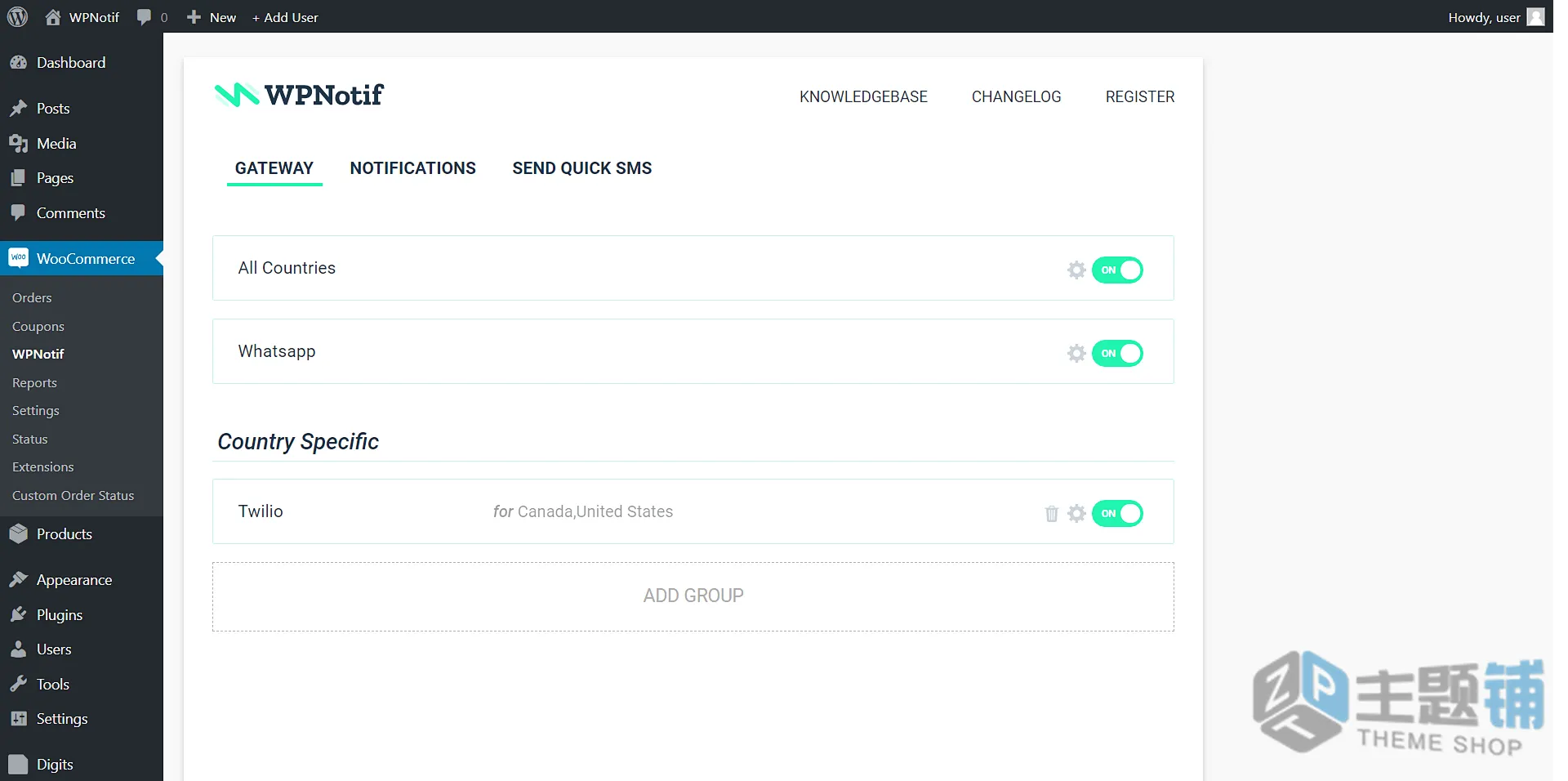
Task: Open Whatsapp gateway settings gear
Action: tap(1076, 353)
